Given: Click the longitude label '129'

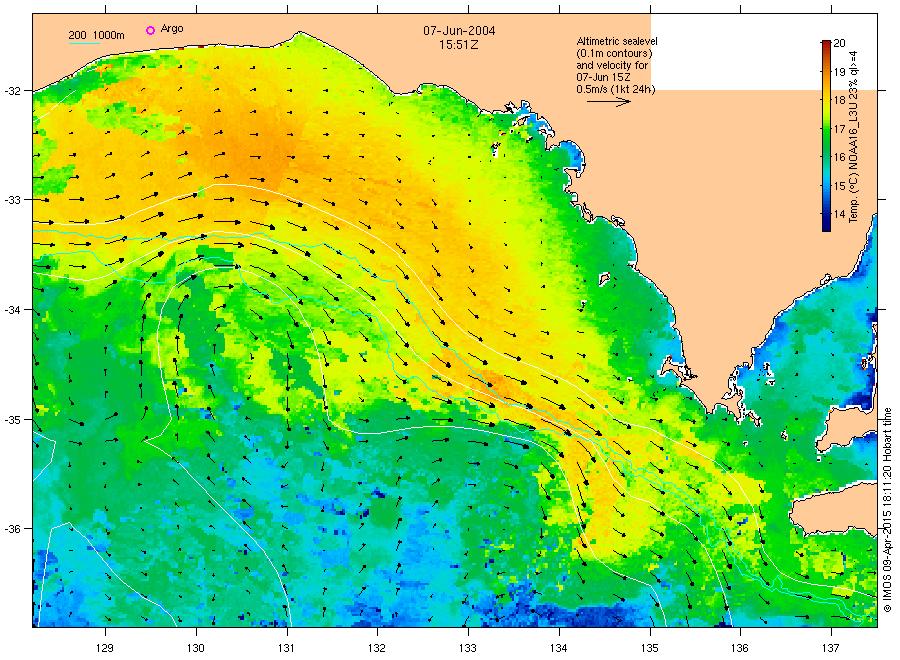Looking at the screenshot, I should [105, 648].
